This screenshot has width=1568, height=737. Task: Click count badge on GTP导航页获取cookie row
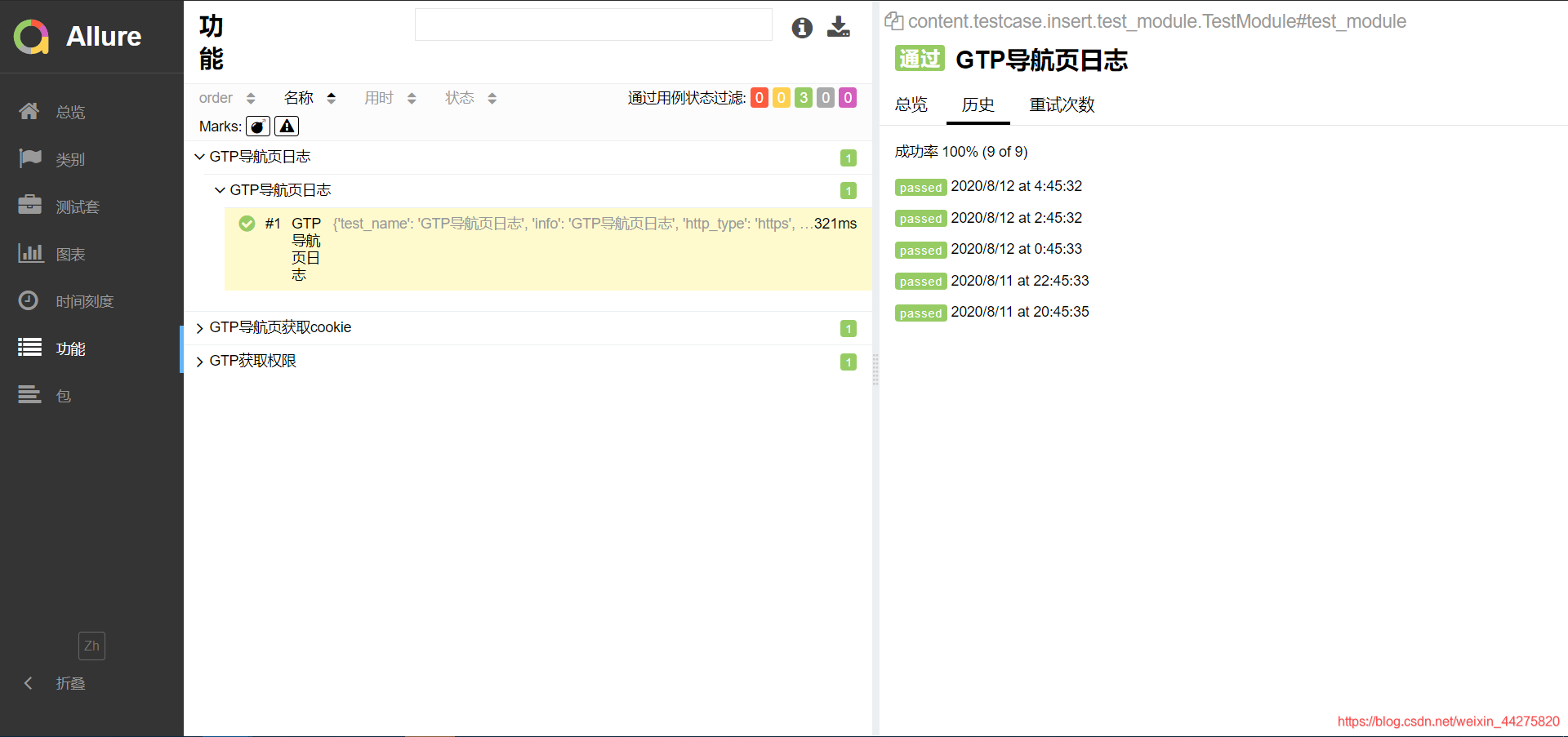(x=849, y=329)
